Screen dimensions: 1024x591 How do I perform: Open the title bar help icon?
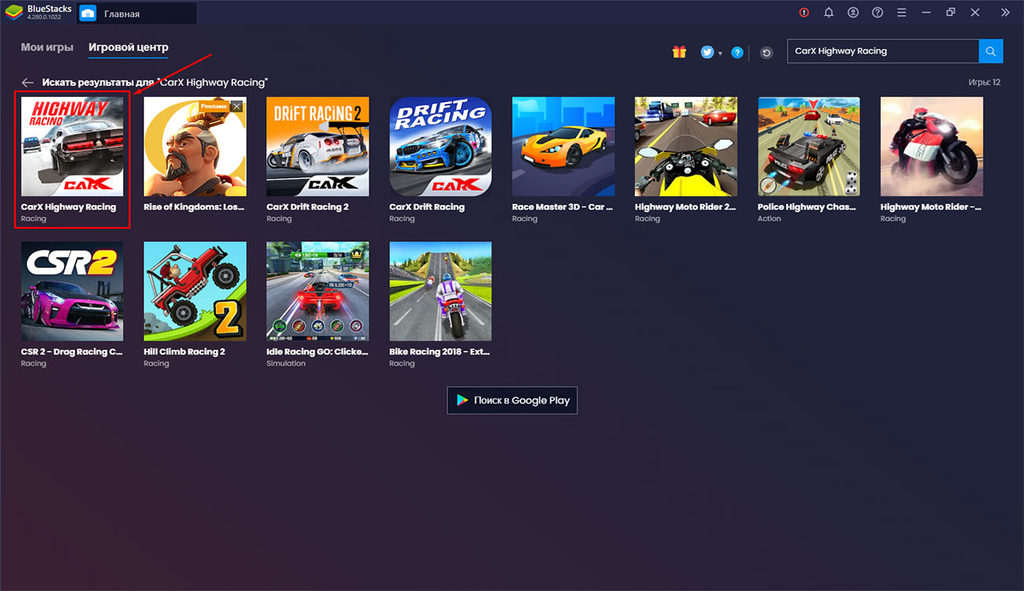pos(878,12)
